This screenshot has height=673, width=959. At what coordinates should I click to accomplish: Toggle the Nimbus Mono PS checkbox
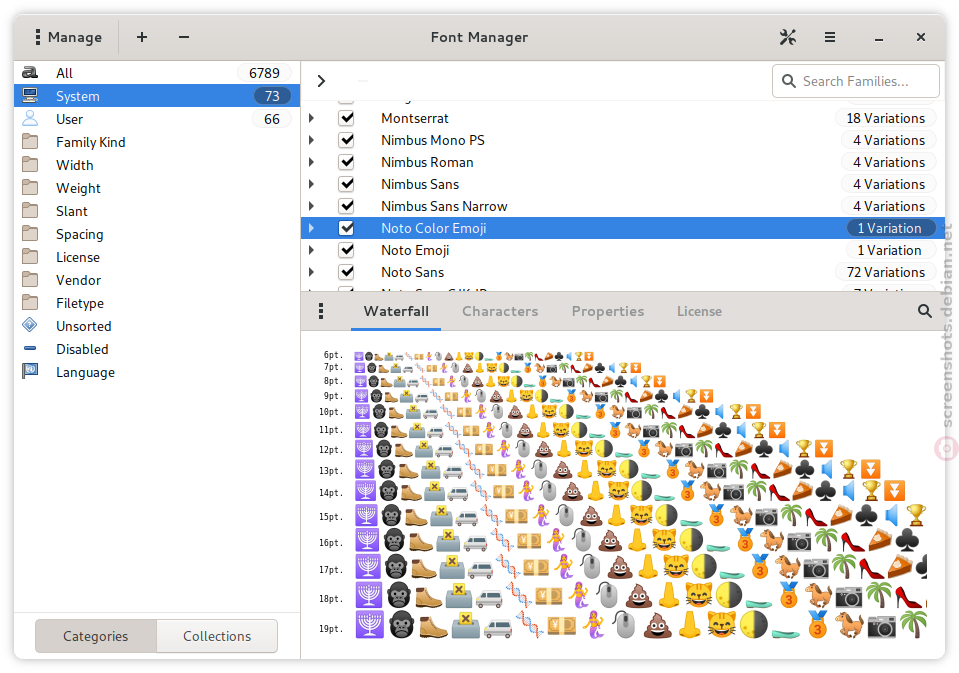(x=347, y=140)
